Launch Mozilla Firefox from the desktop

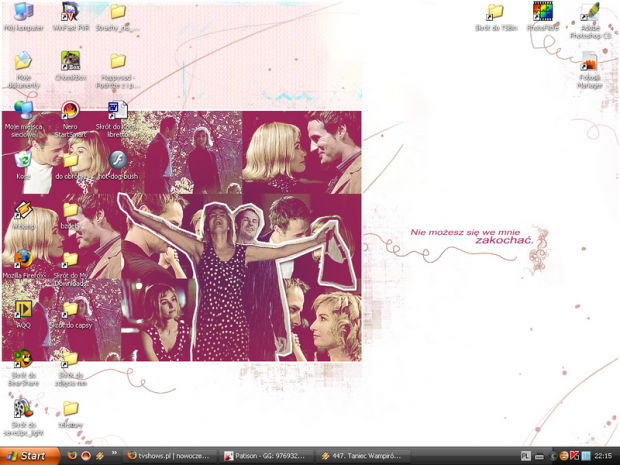point(23,259)
